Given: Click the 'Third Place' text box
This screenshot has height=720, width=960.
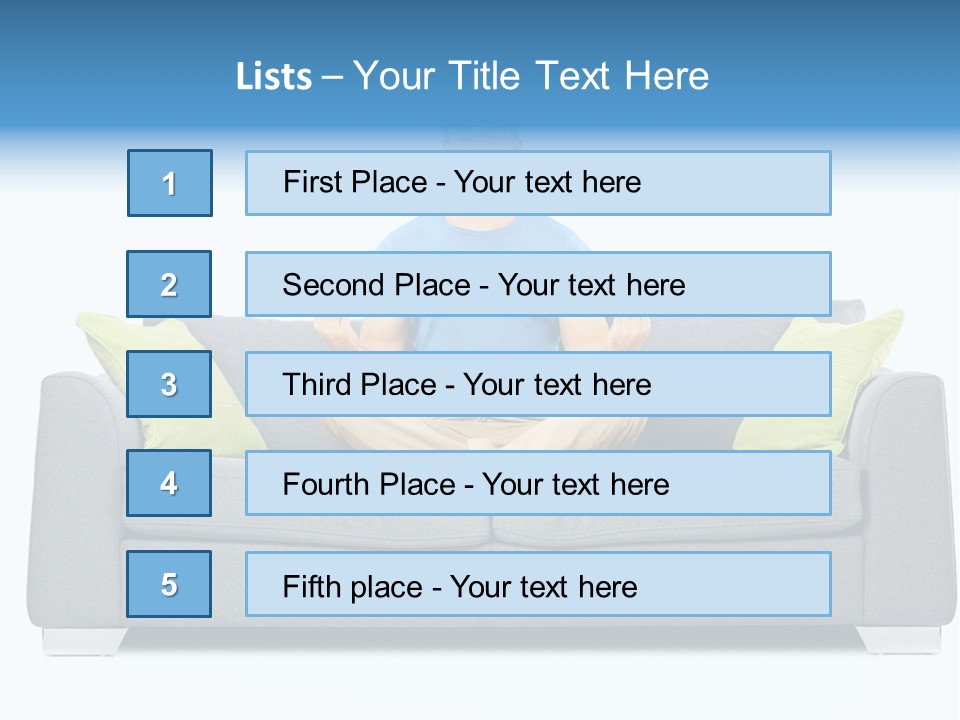Looking at the screenshot, I should point(538,384).
